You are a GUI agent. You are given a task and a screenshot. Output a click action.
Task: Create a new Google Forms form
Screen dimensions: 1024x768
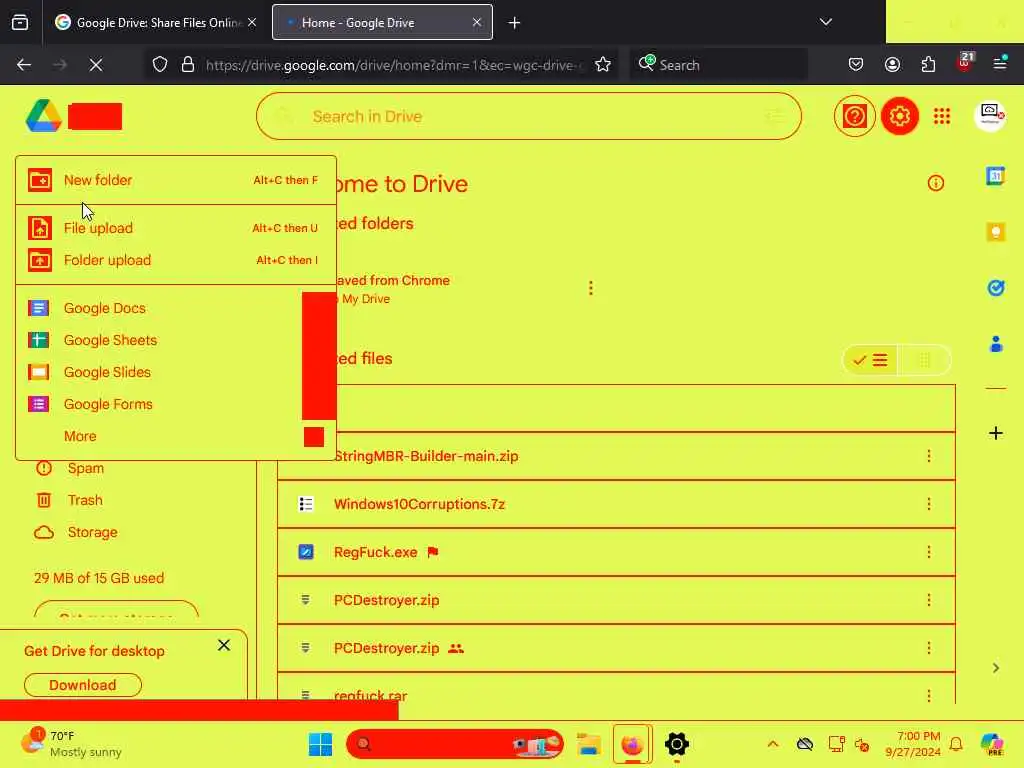[x=176, y=404]
